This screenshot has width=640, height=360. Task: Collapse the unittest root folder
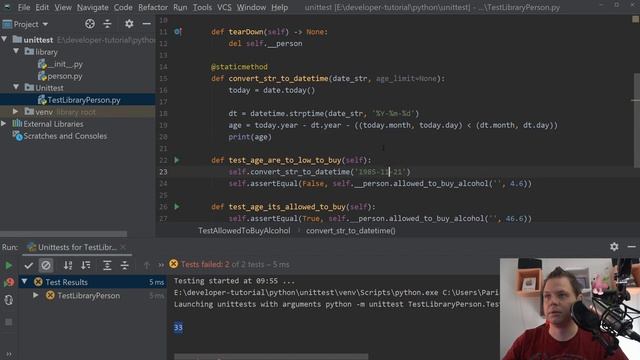[4, 39]
